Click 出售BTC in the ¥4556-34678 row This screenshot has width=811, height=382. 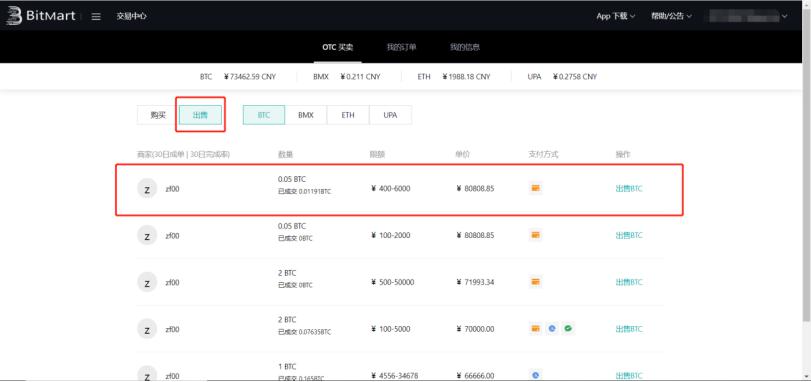[629, 375]
